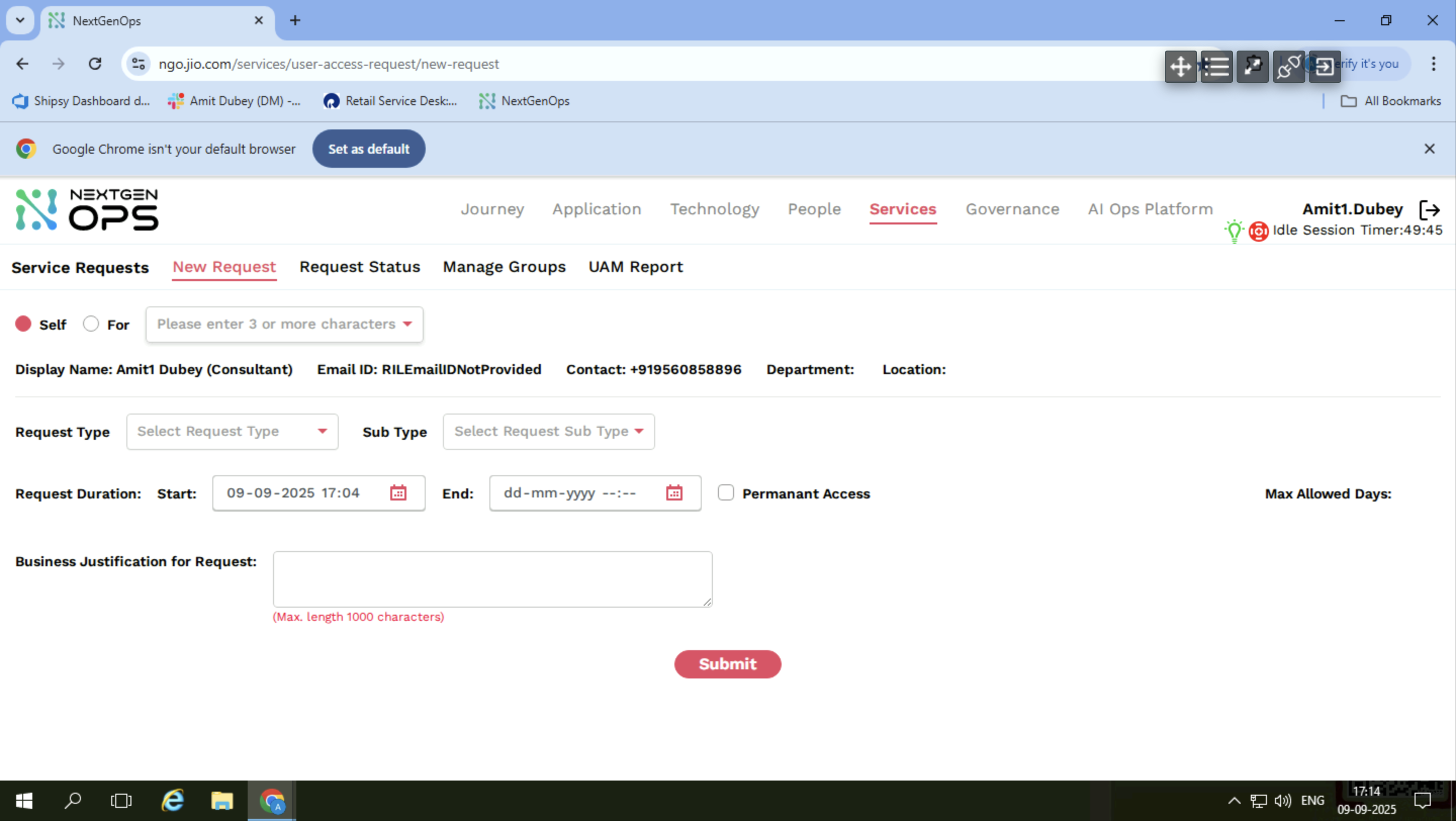Screen dimensions: 1456x821
Task: Click the browser extensions puzzle-piece icon
Action: [1253, 66]
